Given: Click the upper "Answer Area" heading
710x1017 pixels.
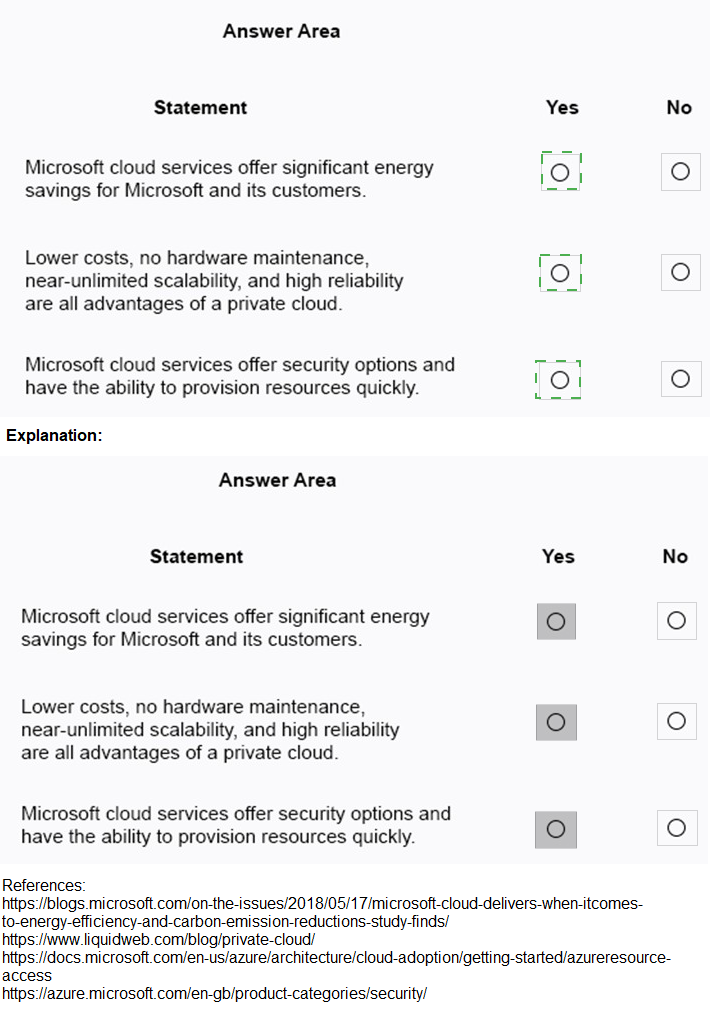Looking at the screenshot, I should (x=281, y=31).
